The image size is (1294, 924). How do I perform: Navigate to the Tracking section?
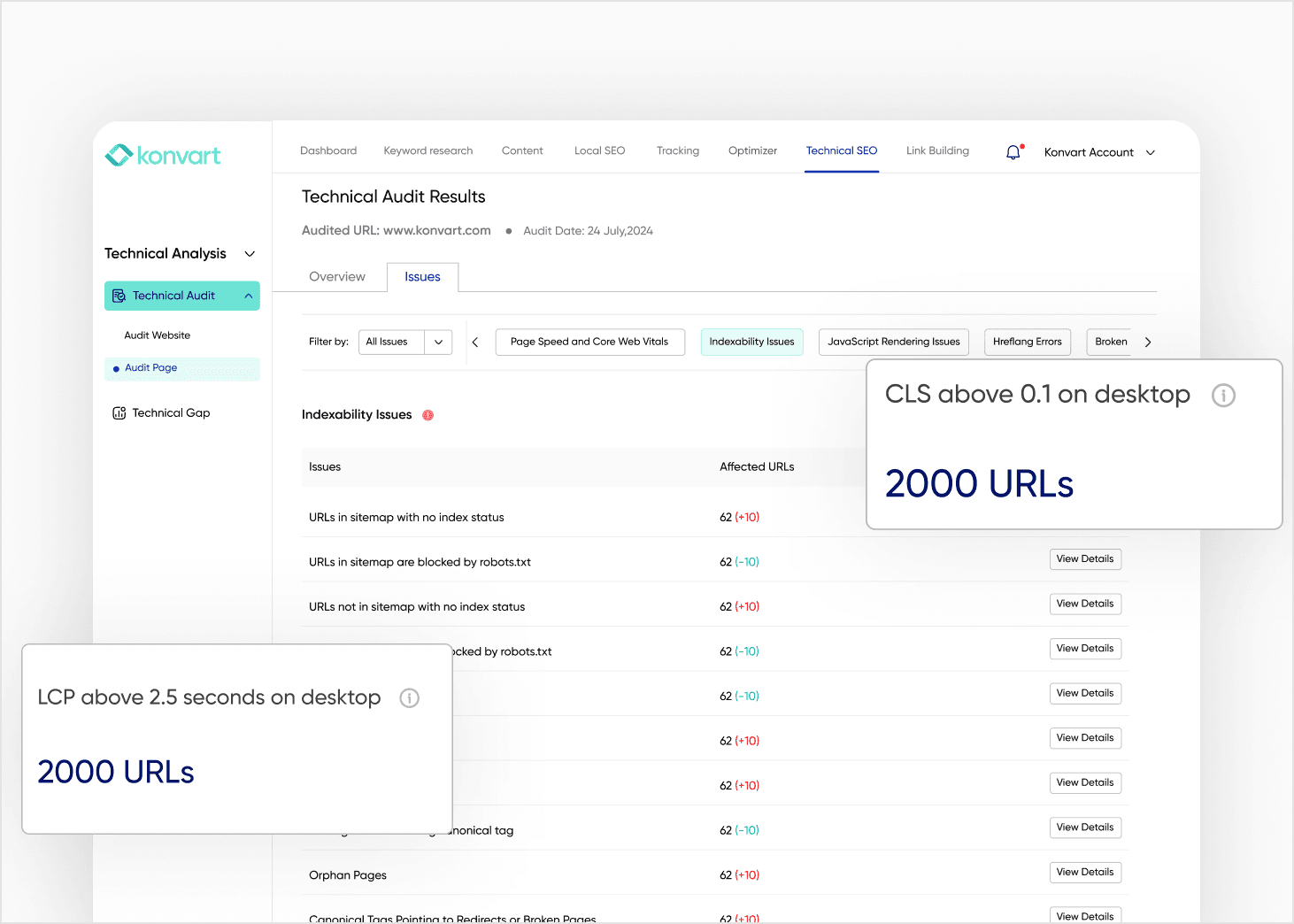[x=677, y=150]
